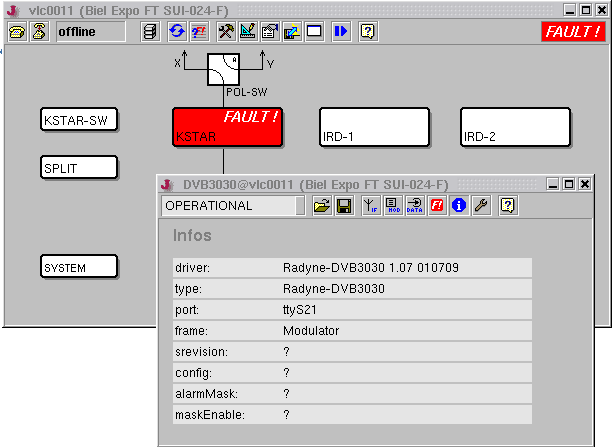Open the hammer and wrench tools icon

[x=226, y=31]
